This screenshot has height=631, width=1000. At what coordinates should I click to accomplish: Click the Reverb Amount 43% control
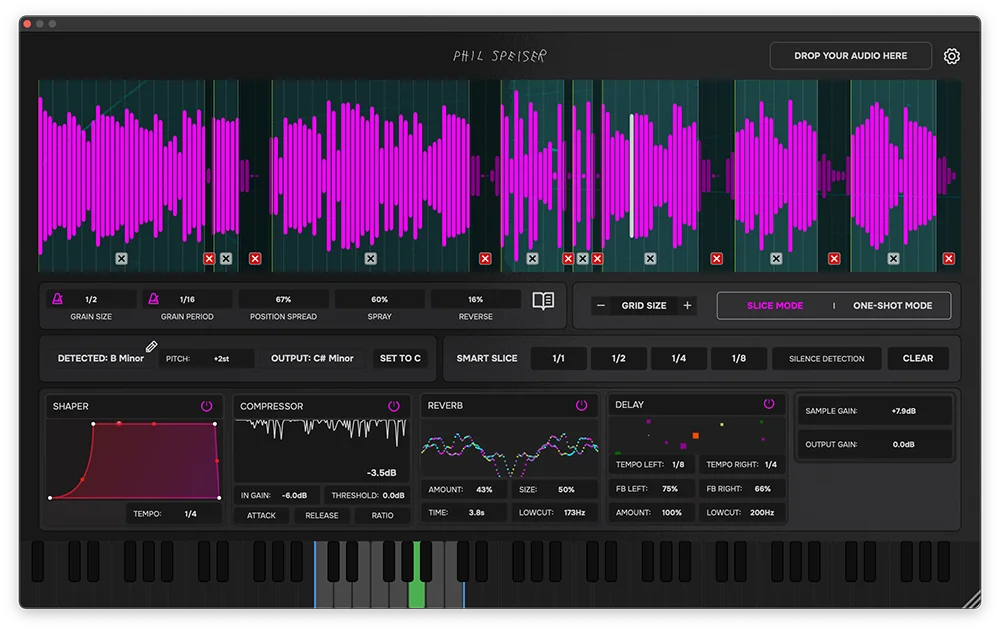click(x=484, y=490)
